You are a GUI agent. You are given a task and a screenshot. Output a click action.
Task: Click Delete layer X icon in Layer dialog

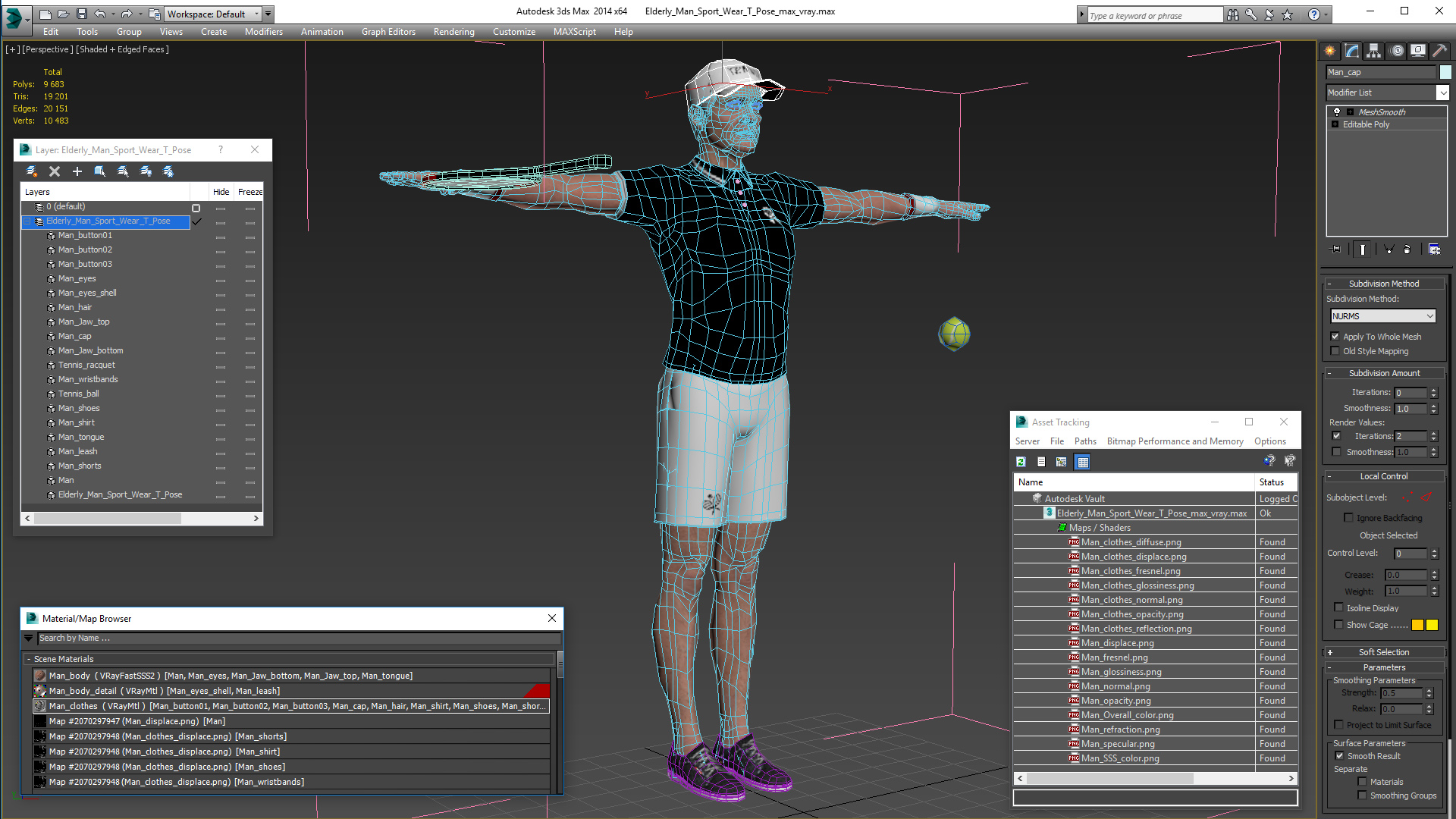click(x=55, y=171)
